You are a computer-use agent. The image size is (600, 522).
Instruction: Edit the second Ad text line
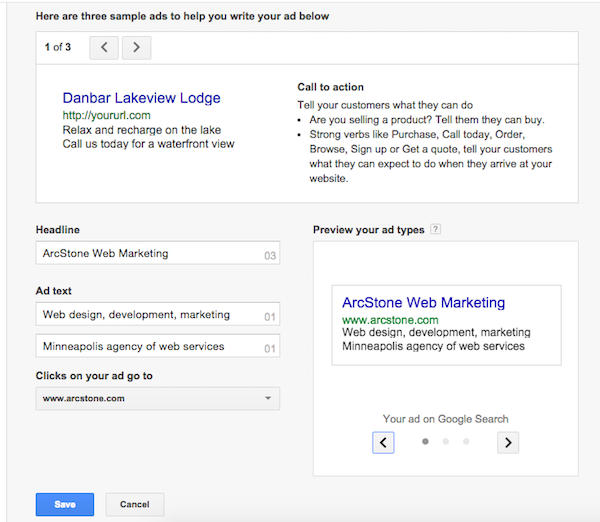[x=158, y=346]
